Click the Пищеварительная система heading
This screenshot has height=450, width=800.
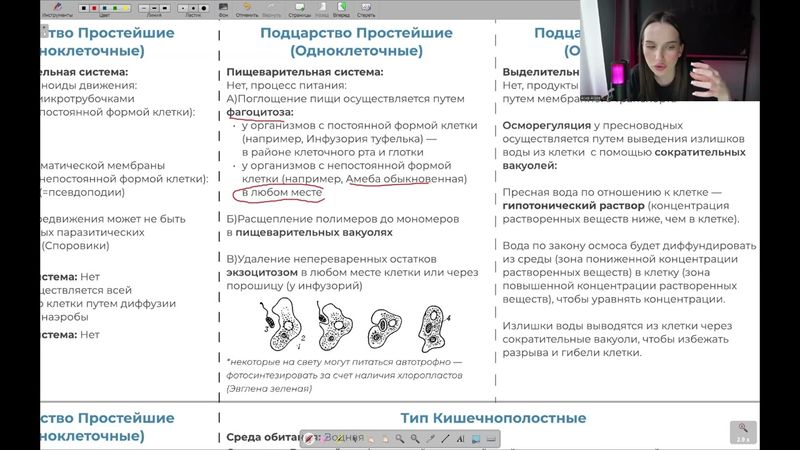coord(305,72)
